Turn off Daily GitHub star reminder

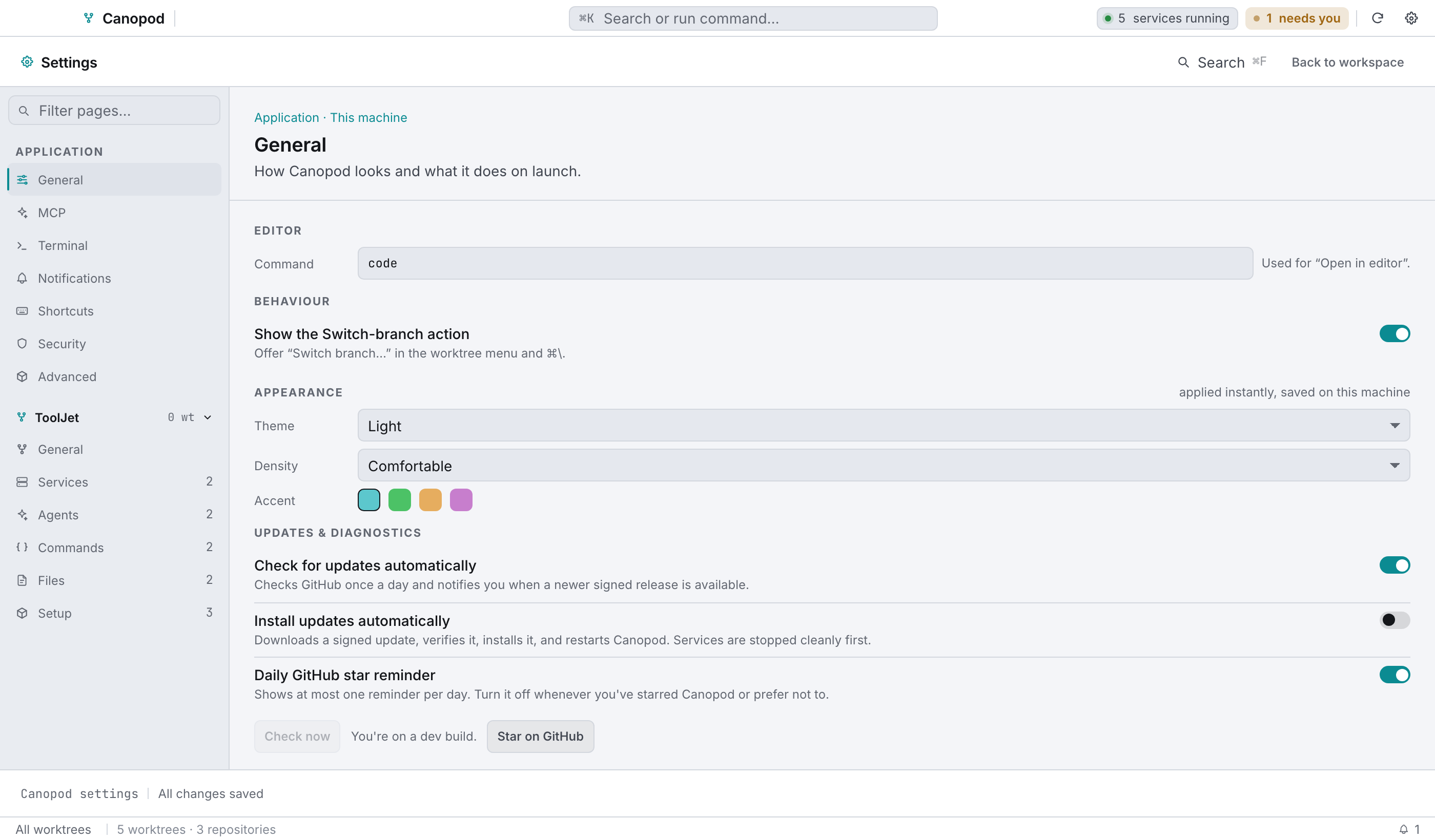1394,675
